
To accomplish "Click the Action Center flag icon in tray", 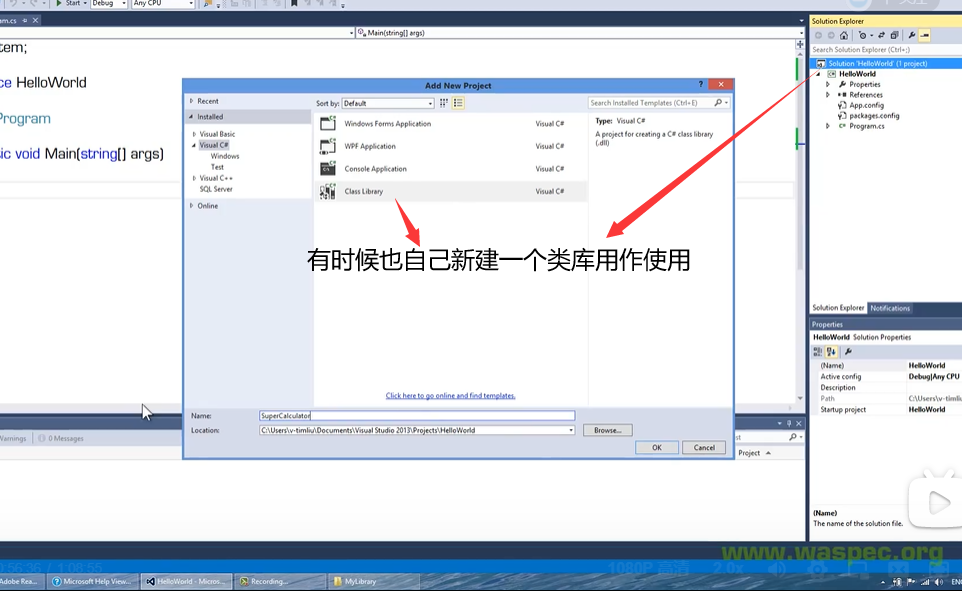I will tap(910, 582).
